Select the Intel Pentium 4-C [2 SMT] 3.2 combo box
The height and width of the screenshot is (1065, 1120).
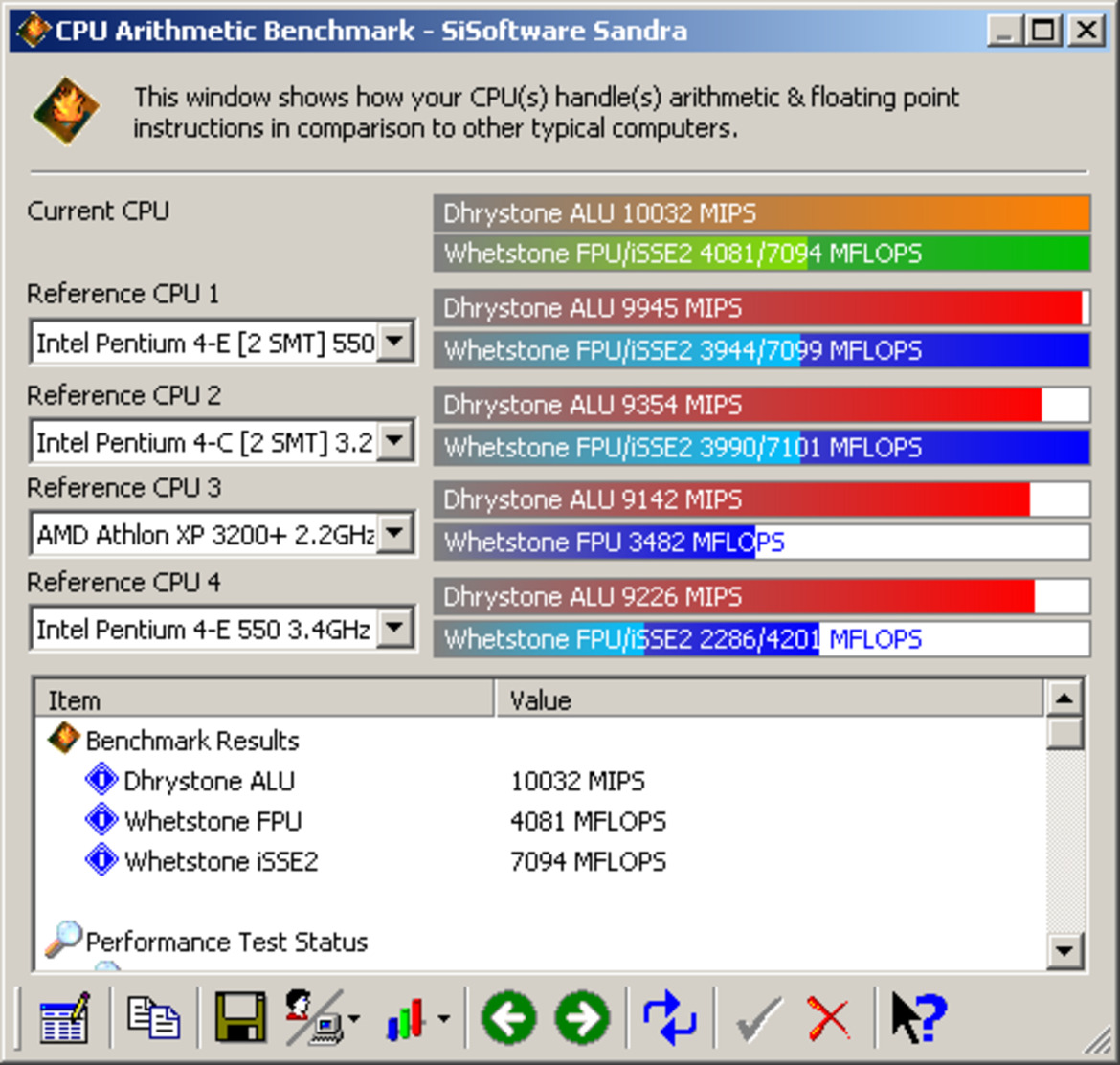(x=223, y=442)
